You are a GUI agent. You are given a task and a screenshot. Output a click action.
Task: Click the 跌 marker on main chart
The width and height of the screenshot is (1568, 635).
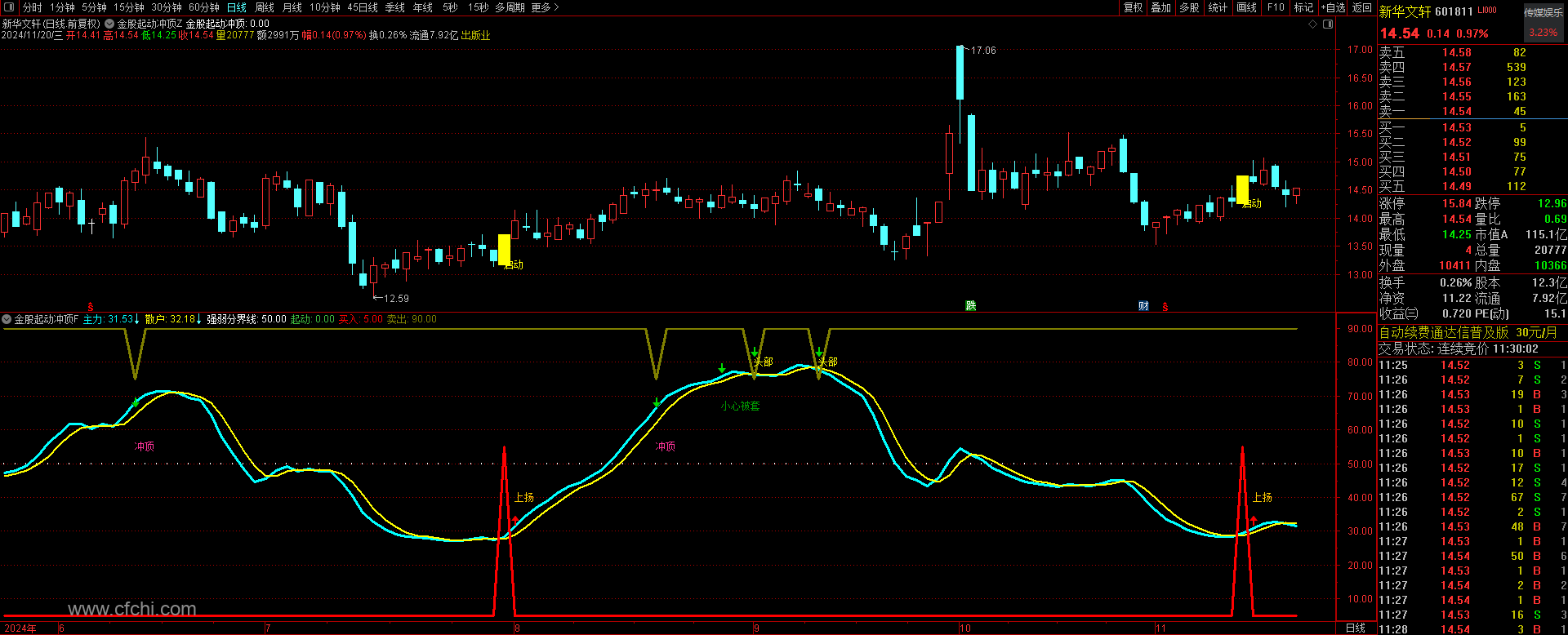pos(971,306)
